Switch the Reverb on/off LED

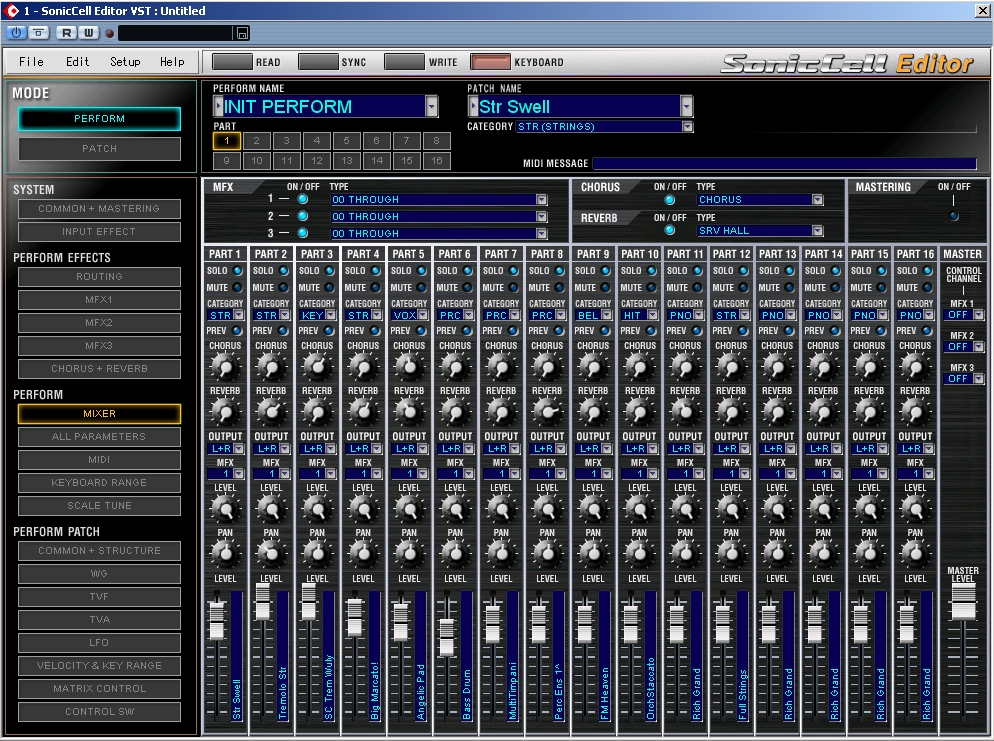pos(669,230)
